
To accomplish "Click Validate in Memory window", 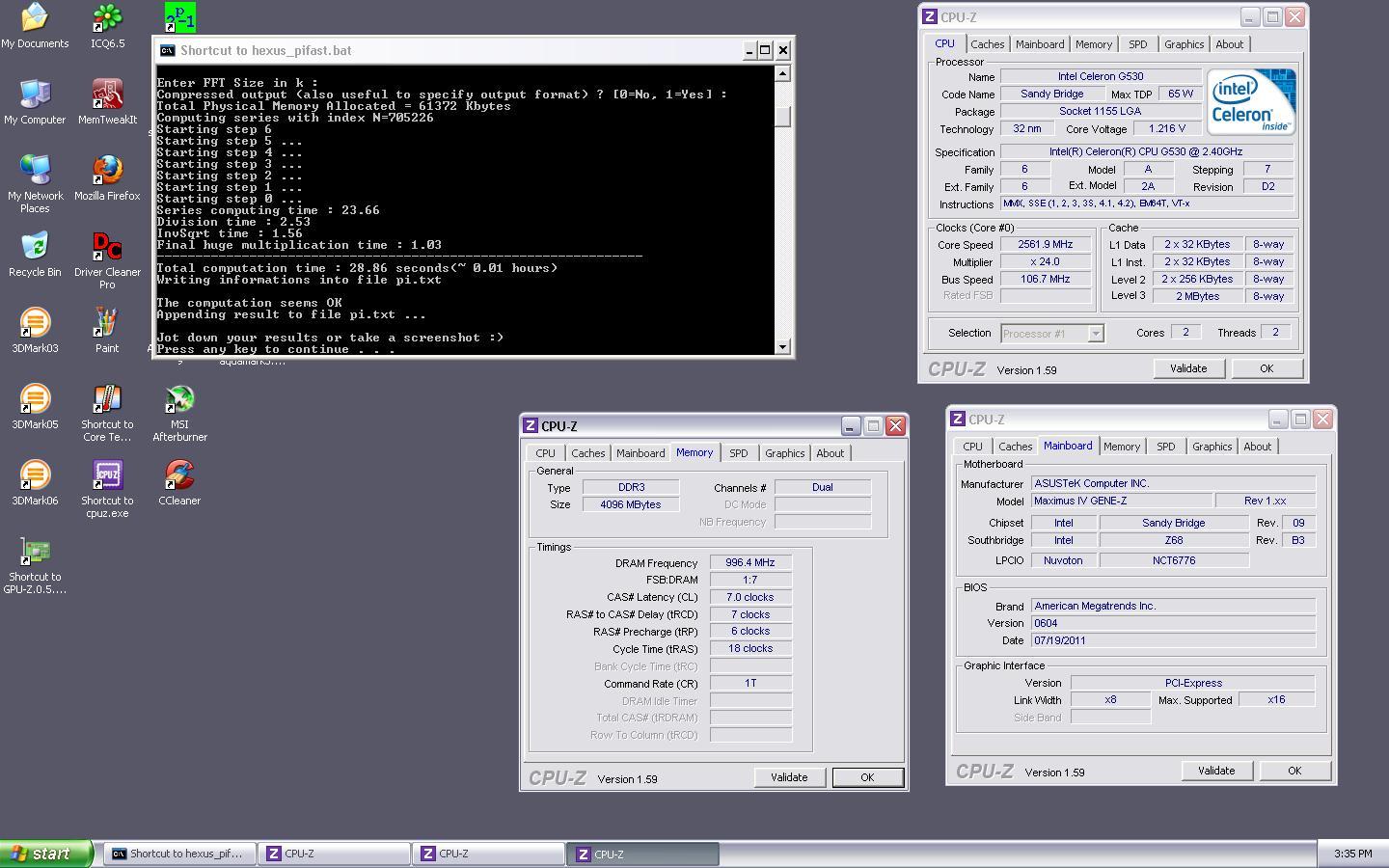I will point(789,777).
